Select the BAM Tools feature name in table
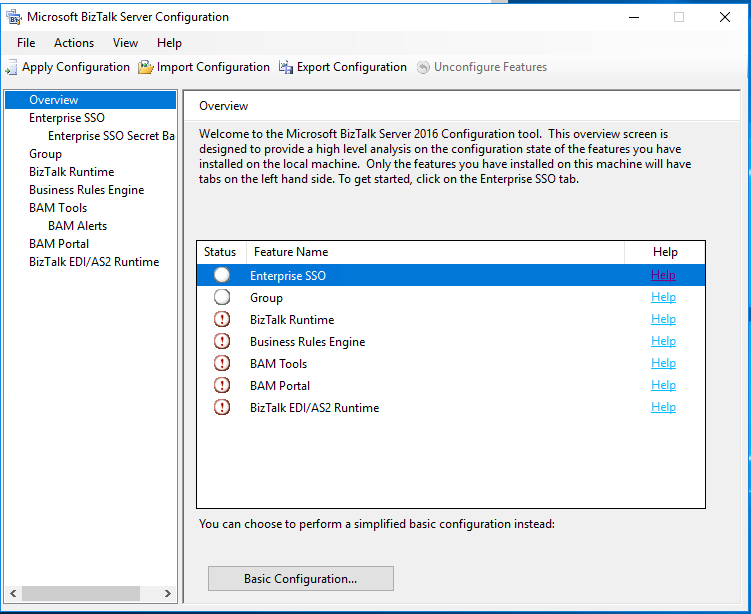The image size is (751, 614). click(x=278, y=364)
